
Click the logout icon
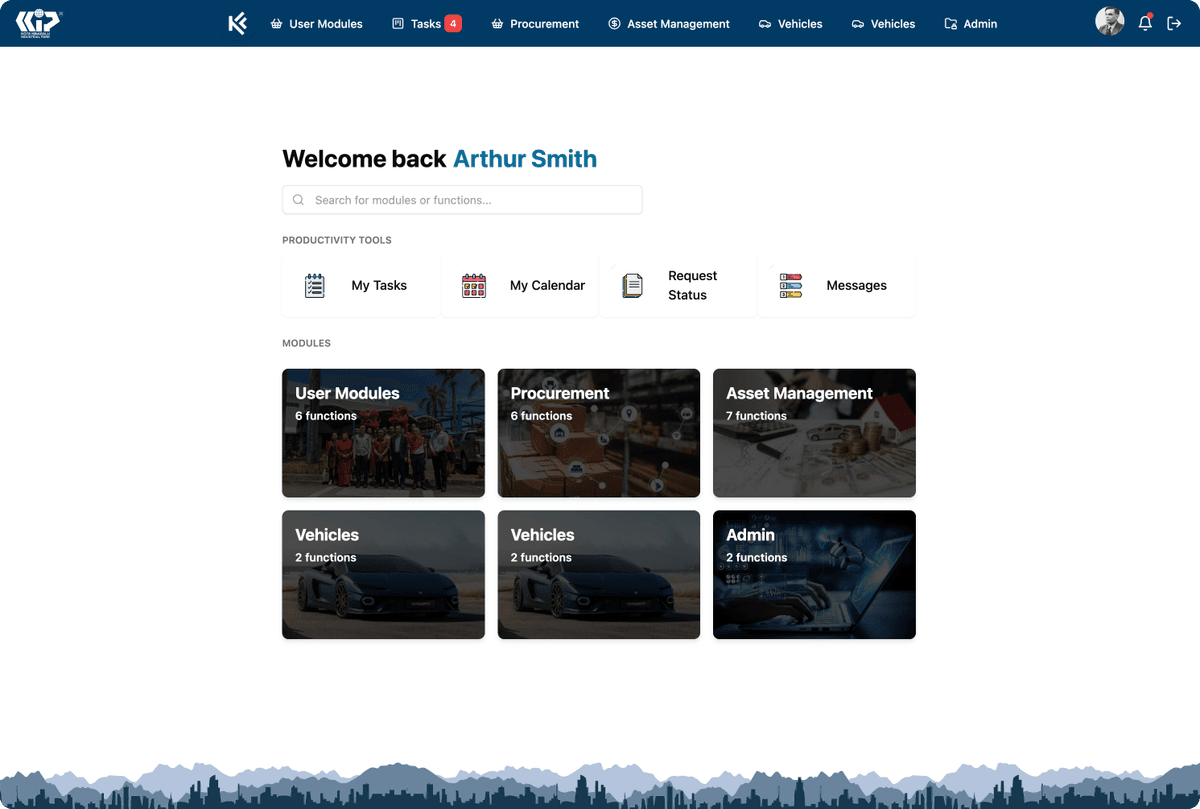click(1174, 23)
